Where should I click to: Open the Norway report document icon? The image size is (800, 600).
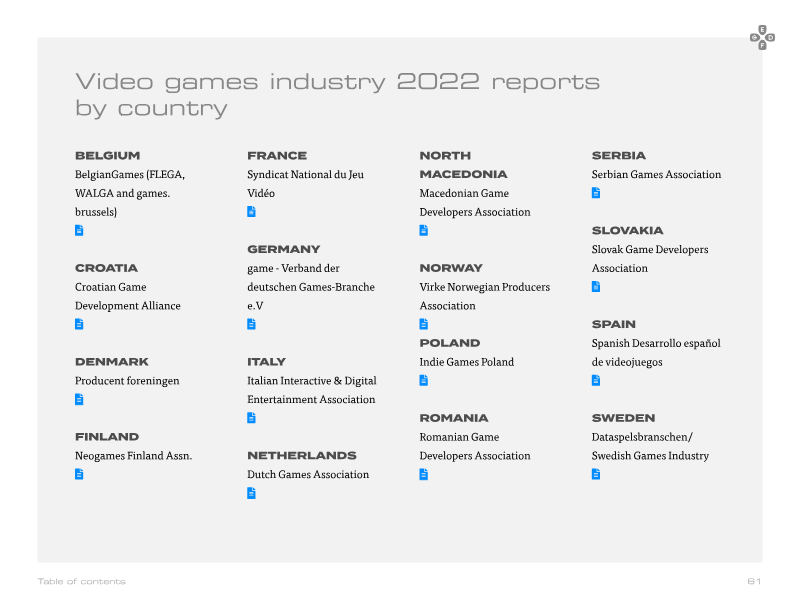(x=423, y=324)
